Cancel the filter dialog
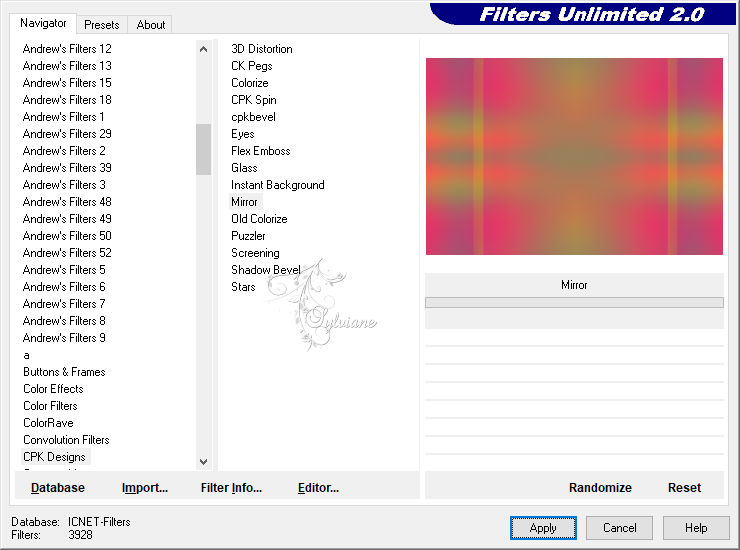The width and height of the screenshot is (740, 550). click(620, 528)
